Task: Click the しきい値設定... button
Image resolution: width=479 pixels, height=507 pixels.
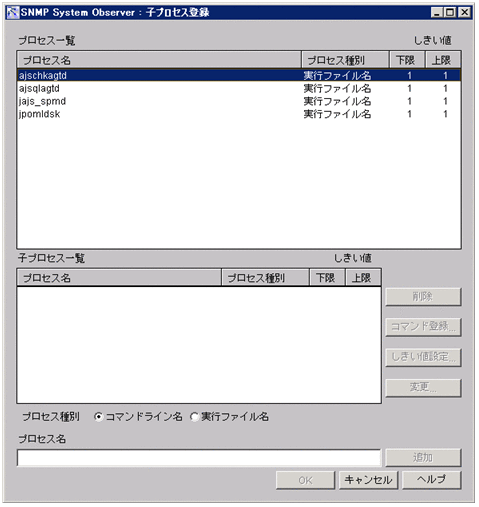Action: 423,357
